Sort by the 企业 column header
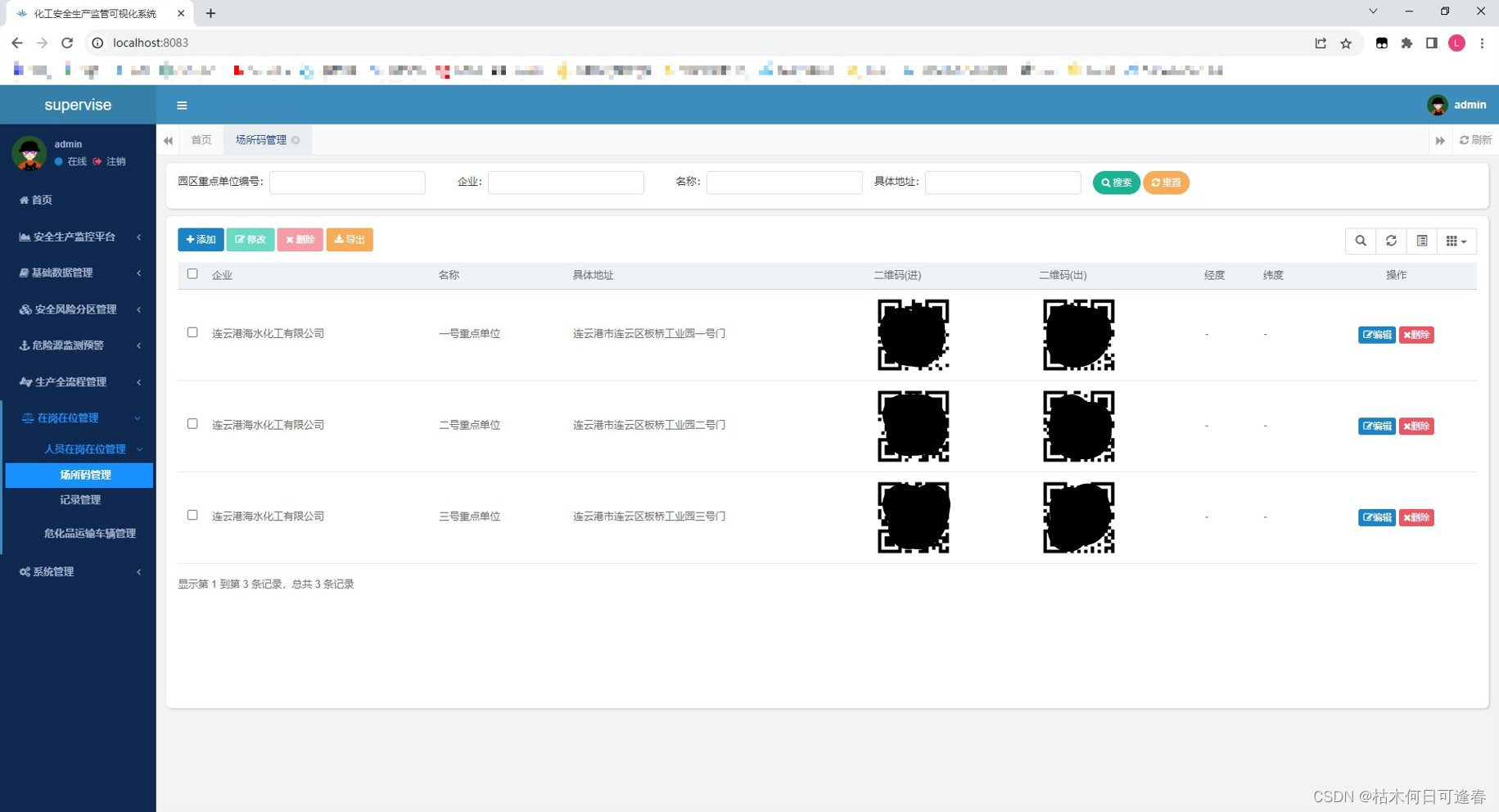The image size is (1499, 812). point(222,275)
